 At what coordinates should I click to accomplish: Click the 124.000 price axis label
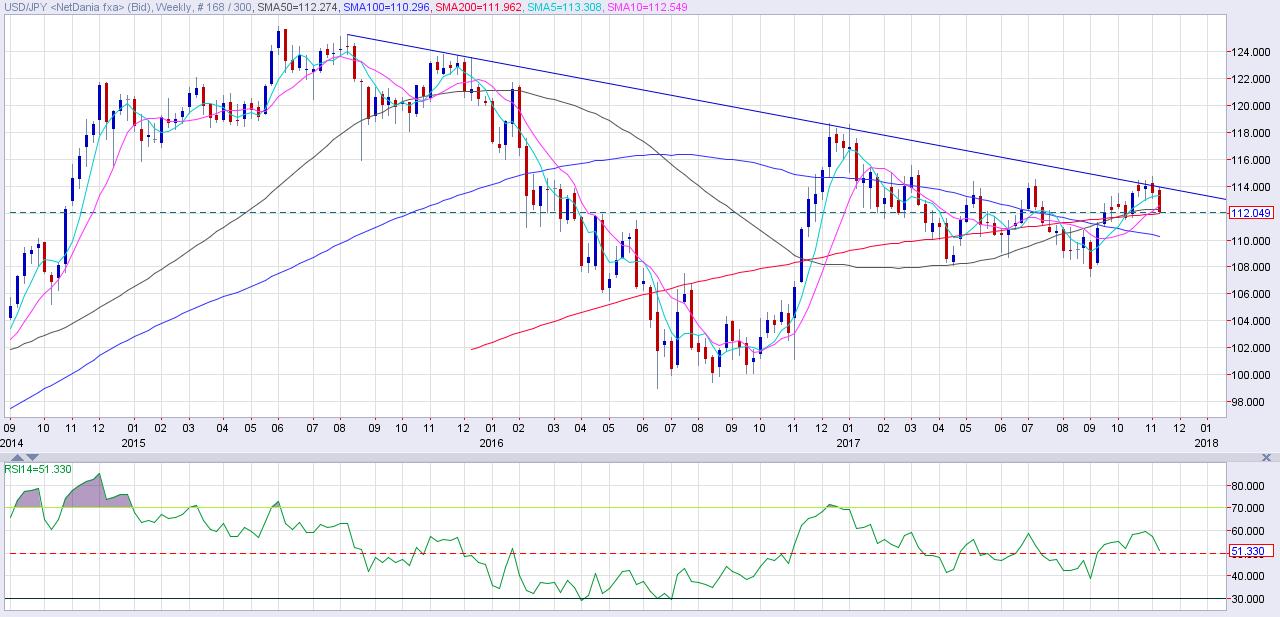(x=1250, y=52)
